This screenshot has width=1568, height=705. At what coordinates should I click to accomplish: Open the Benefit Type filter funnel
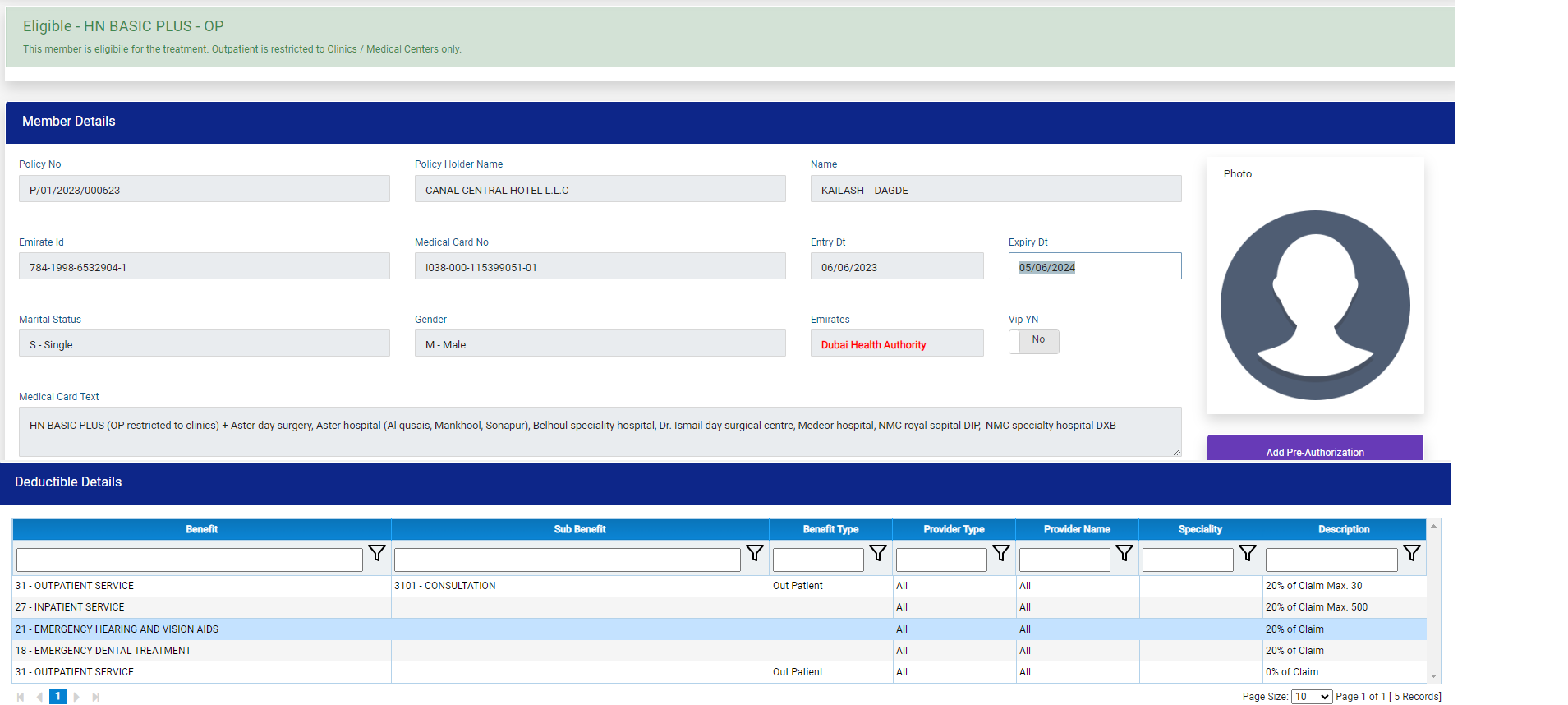878,554
